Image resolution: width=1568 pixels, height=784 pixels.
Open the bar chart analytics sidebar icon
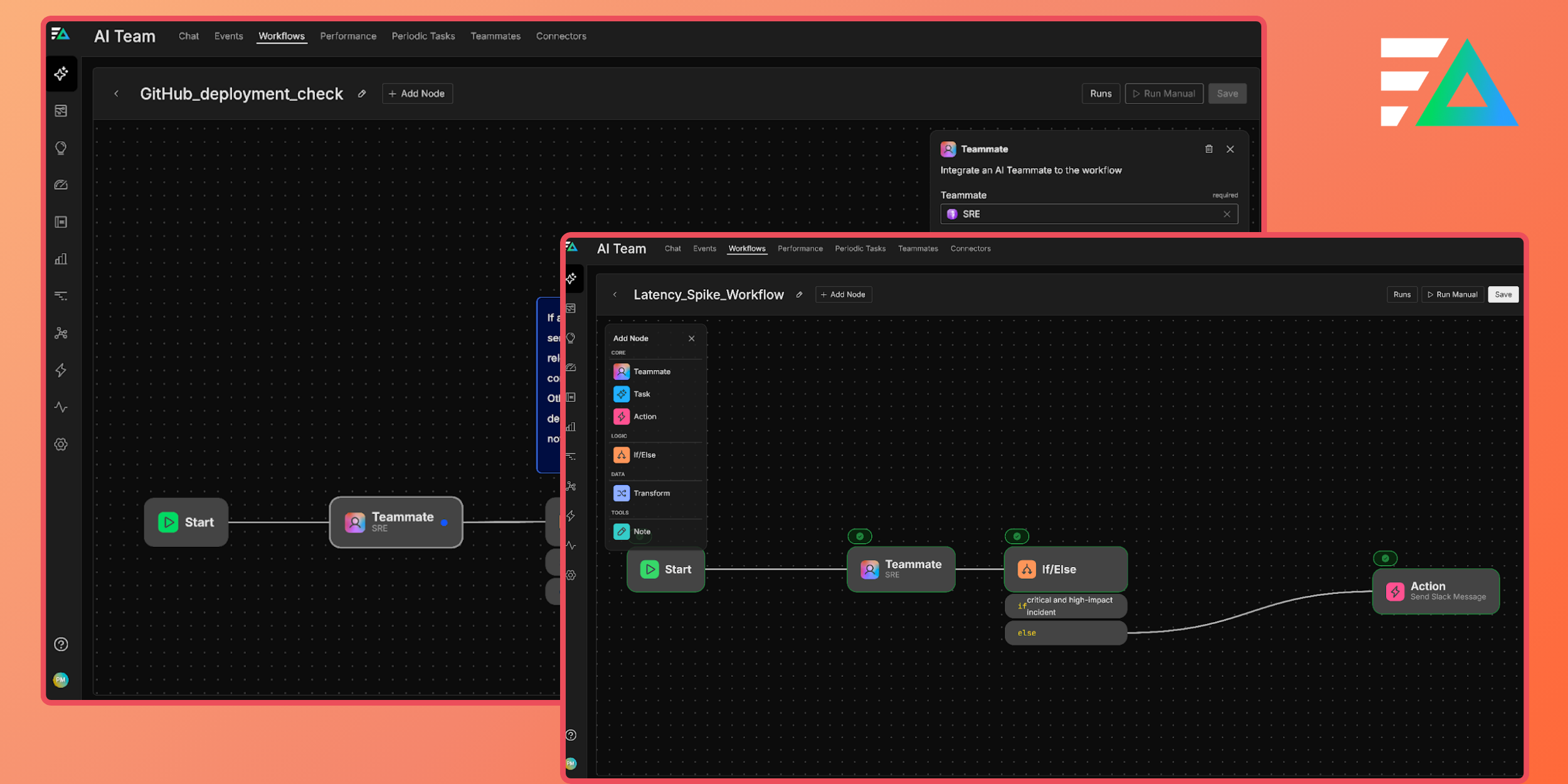point(61,258)
